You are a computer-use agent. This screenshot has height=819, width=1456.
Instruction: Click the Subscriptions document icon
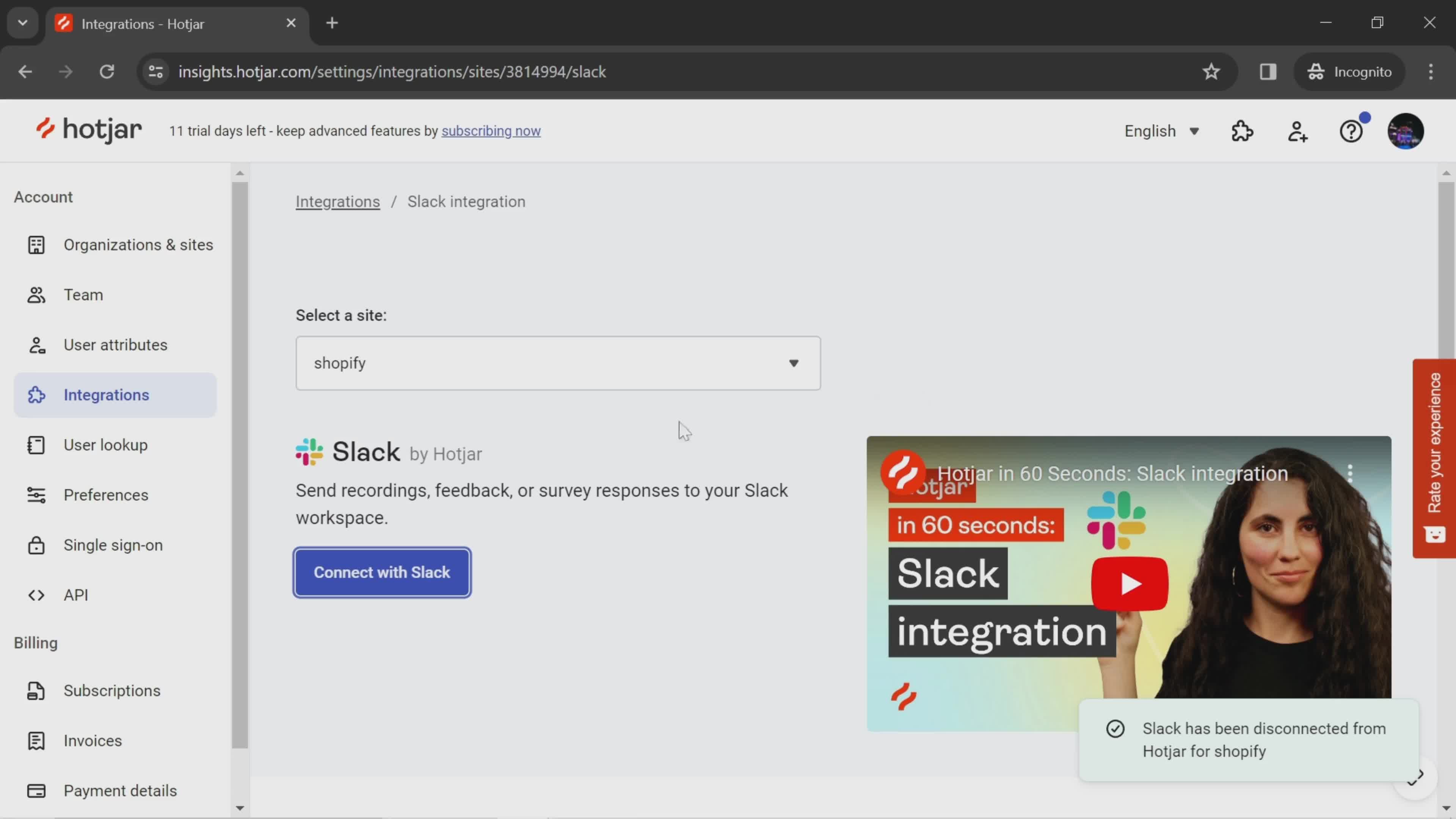(36, 691)
